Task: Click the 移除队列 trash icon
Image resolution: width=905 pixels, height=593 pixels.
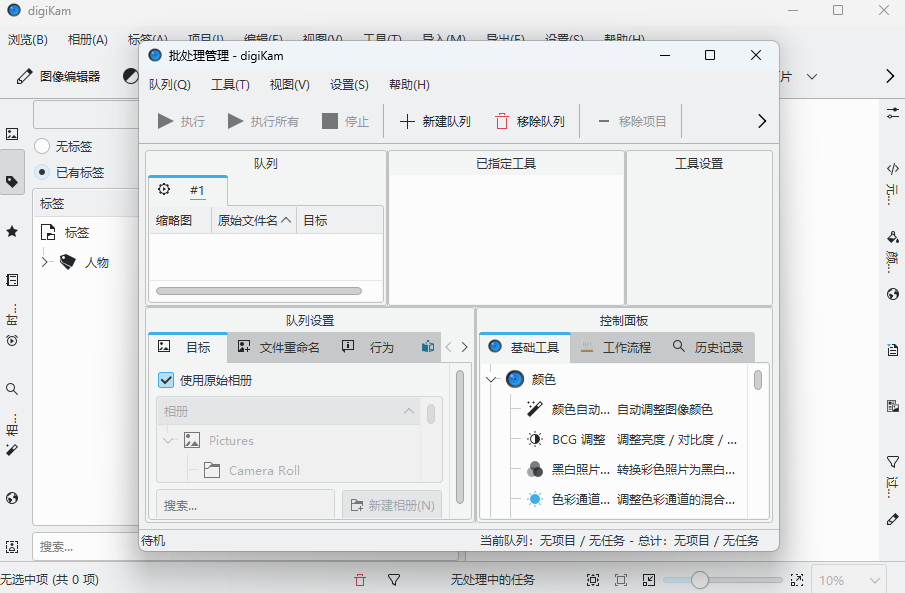Action: (x=502, y=121)
